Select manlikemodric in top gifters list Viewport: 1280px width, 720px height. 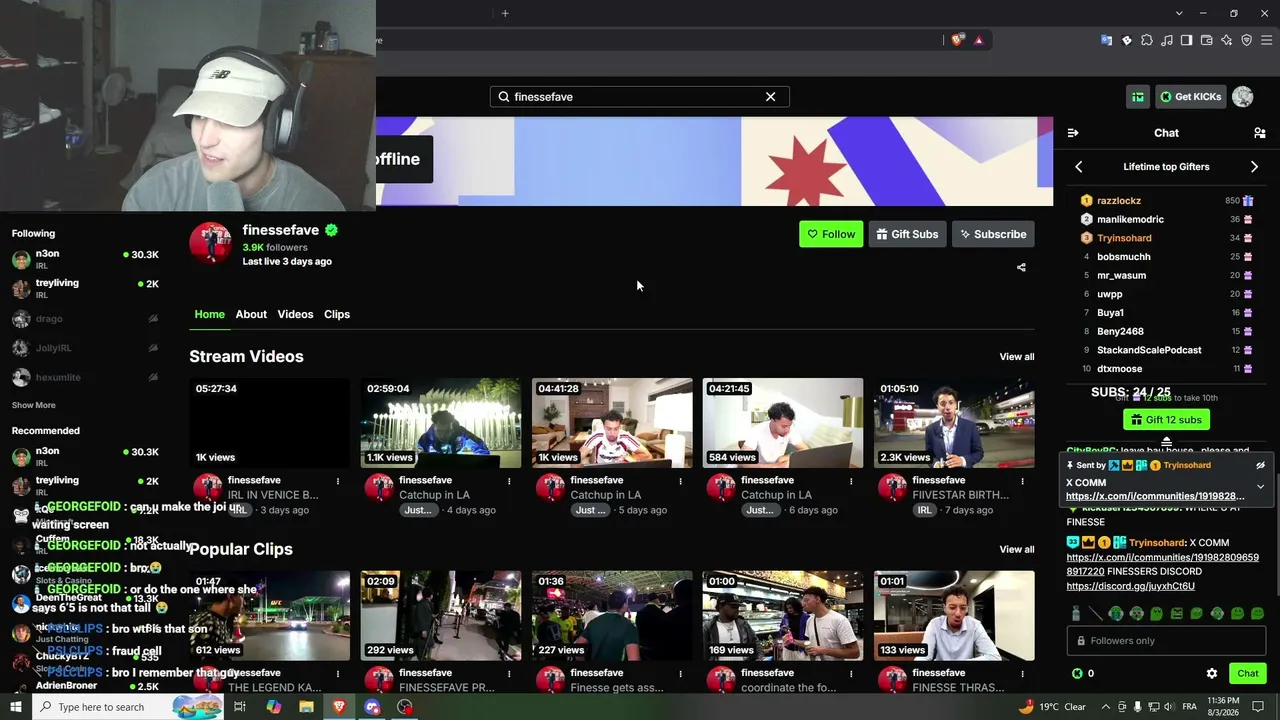point(1130,220)
